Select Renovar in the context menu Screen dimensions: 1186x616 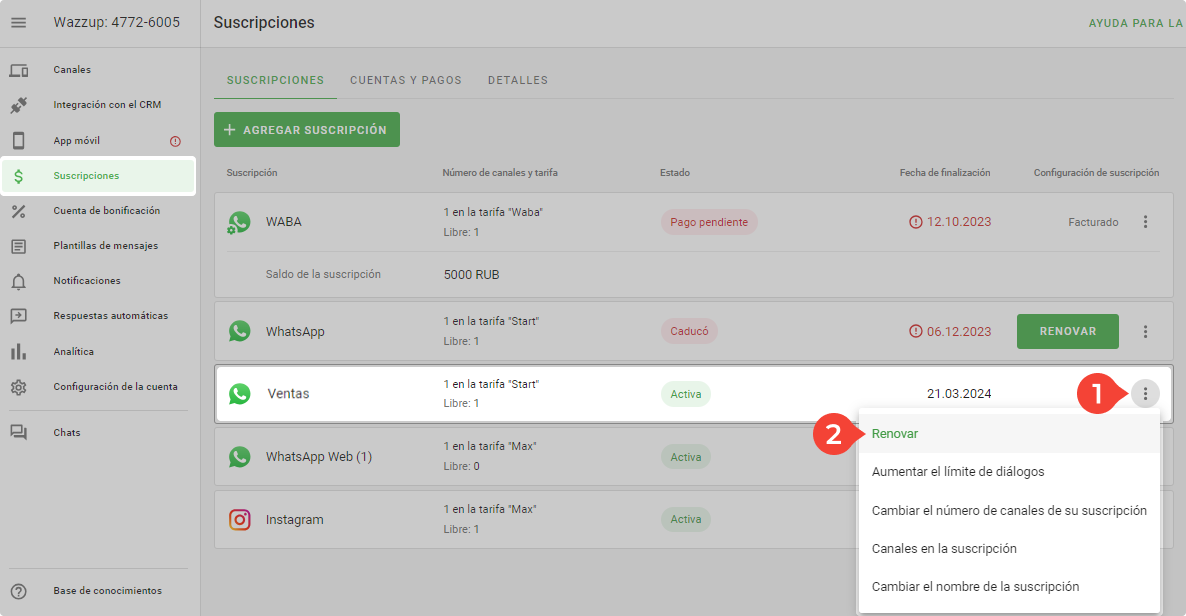coord(895,434)
